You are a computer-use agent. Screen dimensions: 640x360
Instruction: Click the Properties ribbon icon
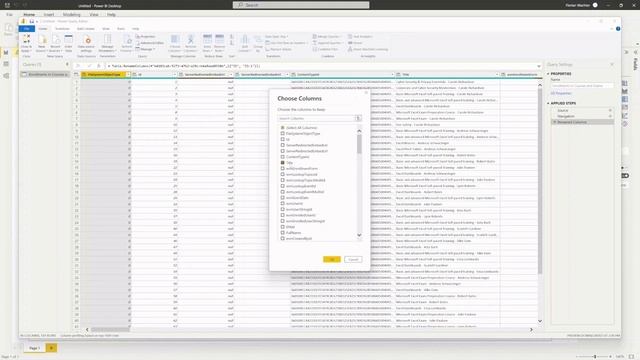click(146, 37)
